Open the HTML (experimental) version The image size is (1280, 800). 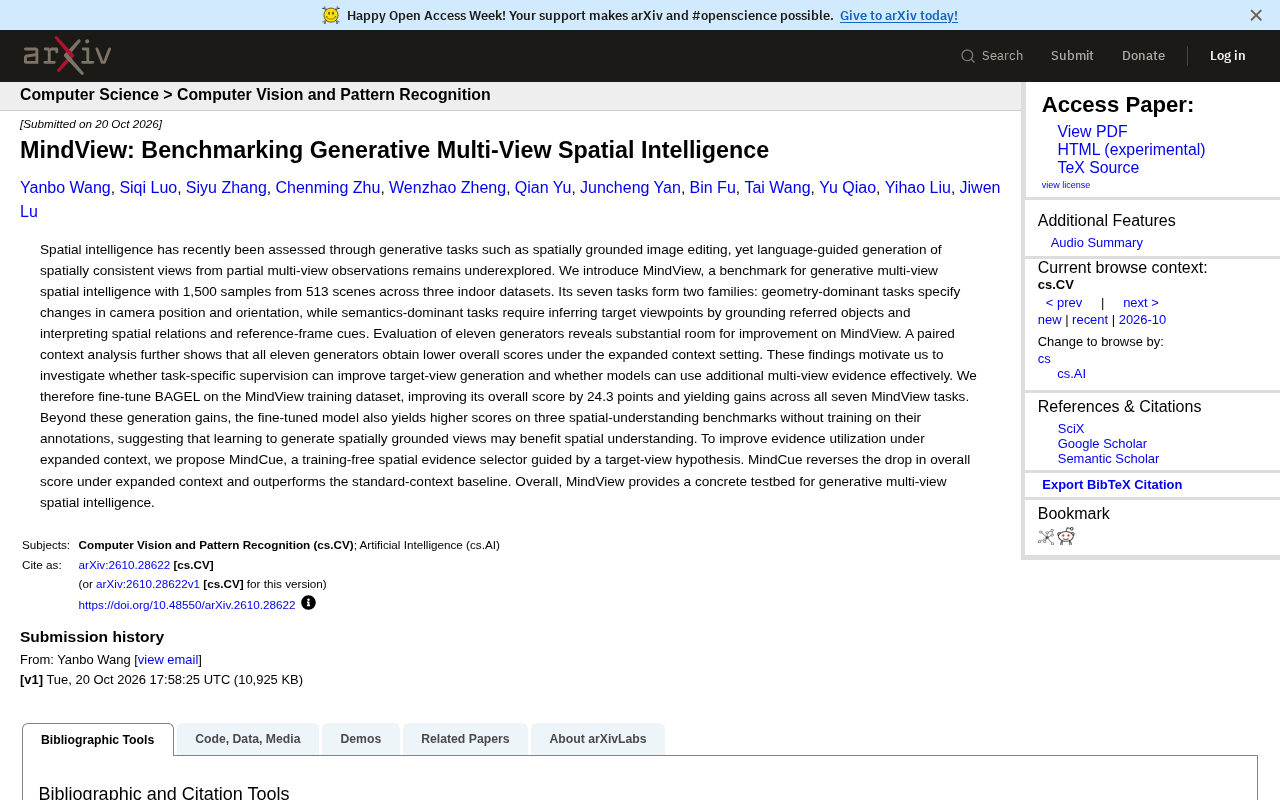point(1131,150)
